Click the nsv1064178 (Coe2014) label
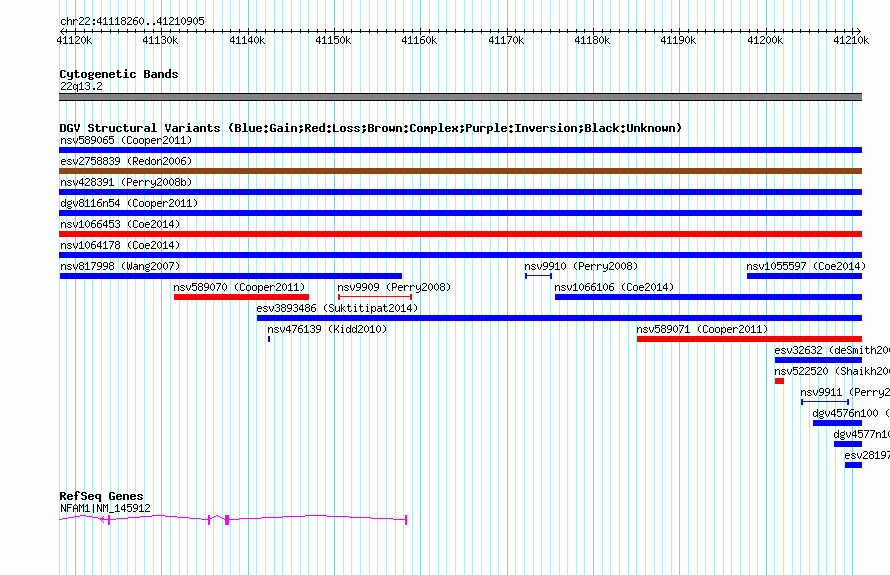 click(x=120, y=245)
